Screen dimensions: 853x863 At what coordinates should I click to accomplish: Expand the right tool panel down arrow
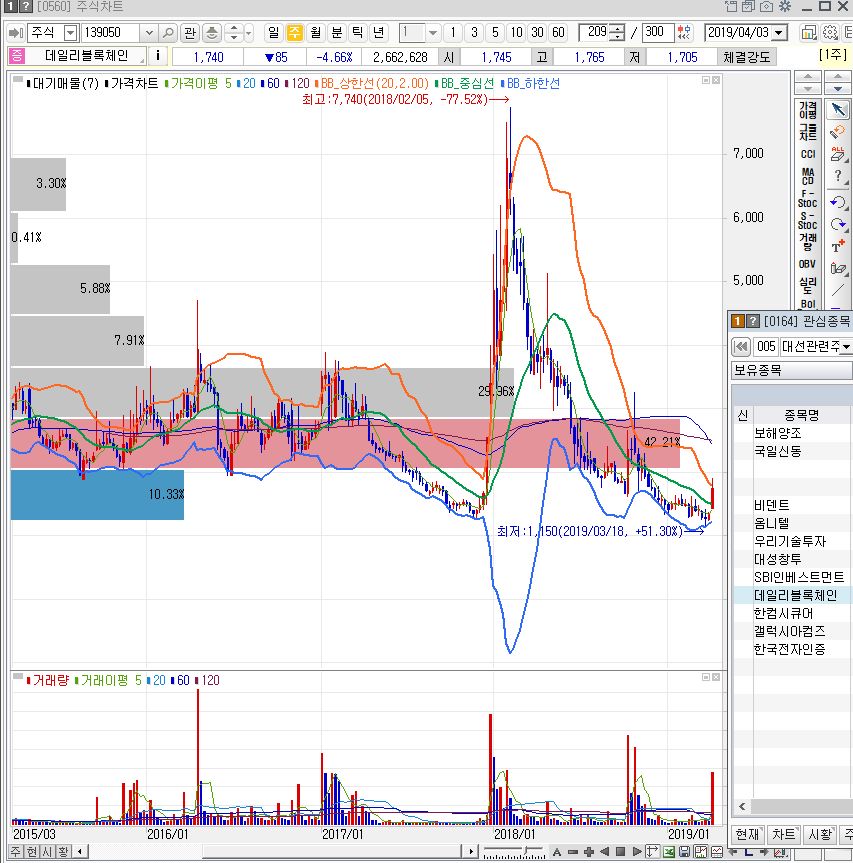click(838, 89)
